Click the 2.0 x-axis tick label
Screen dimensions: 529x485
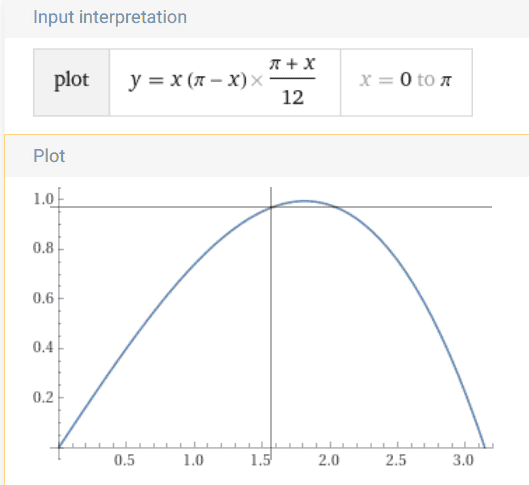point(329,460)
